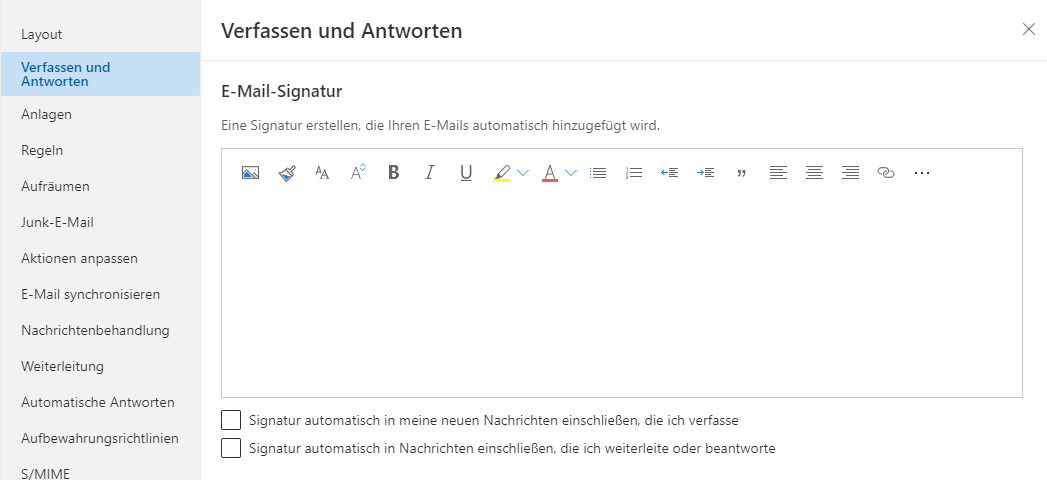Go to Automatische Antworten settings
This screenshot has width=1047, height=480.
98,402
